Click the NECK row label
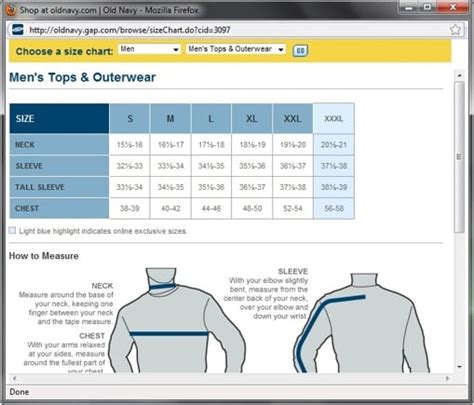Viewport: 474px width, 405px height. click(x=59, y=145)
